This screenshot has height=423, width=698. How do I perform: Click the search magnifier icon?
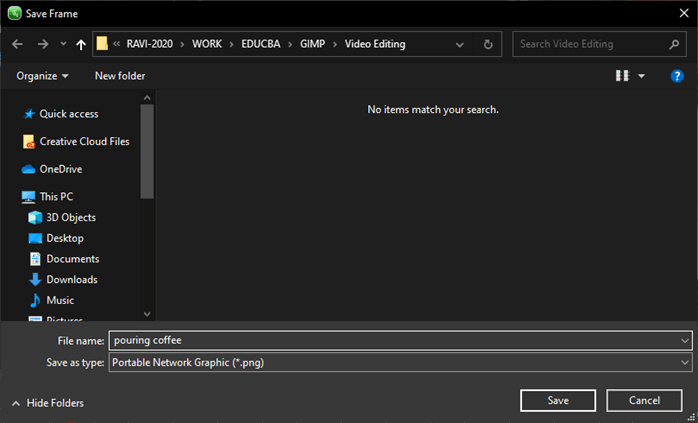(x=674, y=44)
